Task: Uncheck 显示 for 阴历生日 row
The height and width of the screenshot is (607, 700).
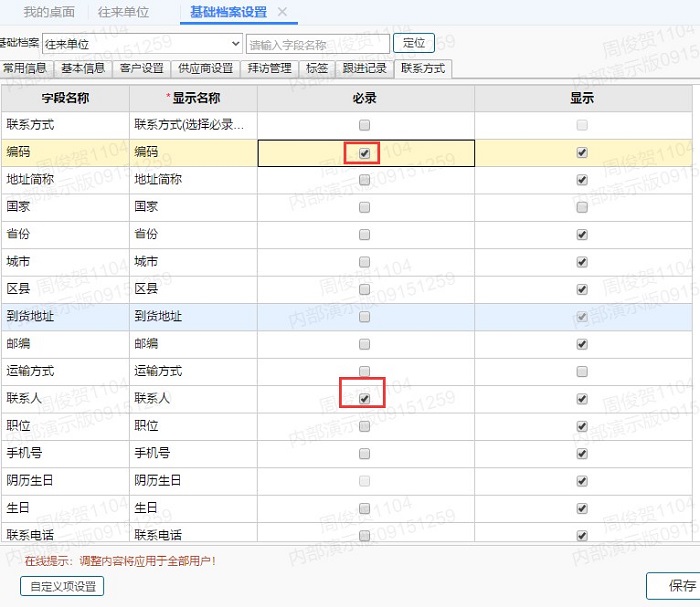Action: [582, 481]
